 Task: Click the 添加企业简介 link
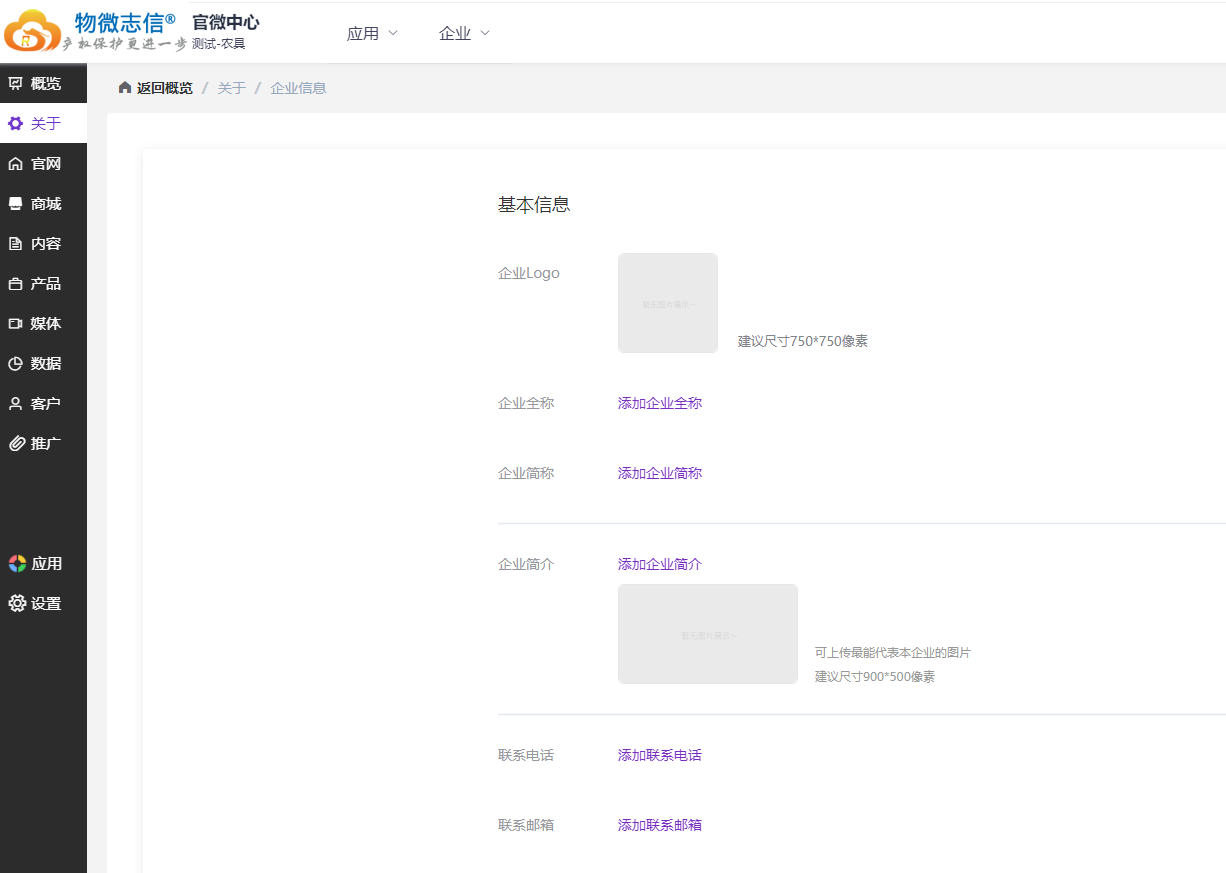tap(660, 564)
